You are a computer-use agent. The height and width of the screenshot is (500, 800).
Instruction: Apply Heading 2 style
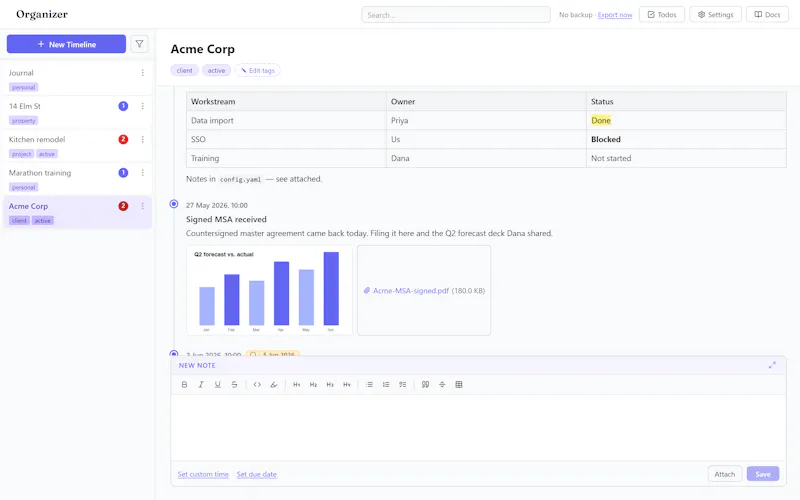click(x=313, y=385)
